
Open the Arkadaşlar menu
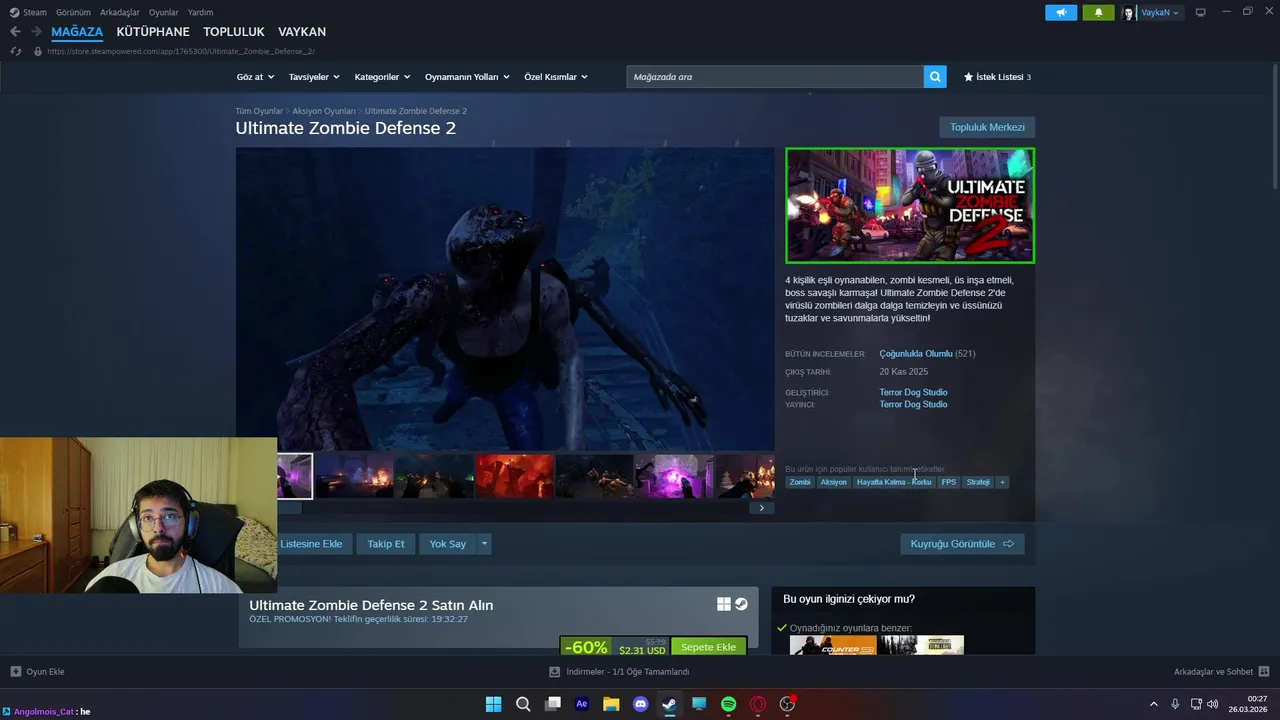[x=120, y=13]
